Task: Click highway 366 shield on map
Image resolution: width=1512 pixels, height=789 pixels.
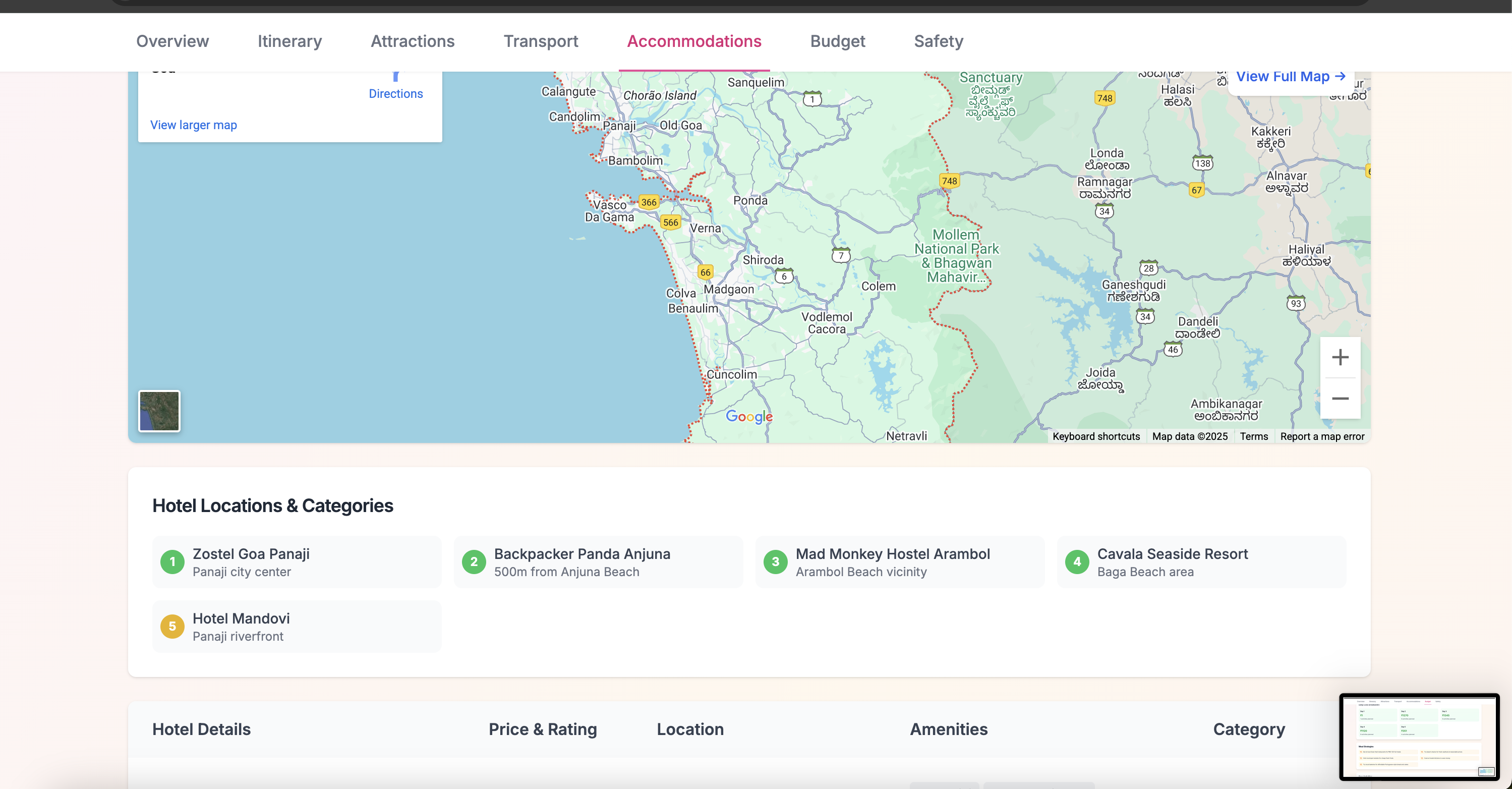Action: tap(648, 202)
